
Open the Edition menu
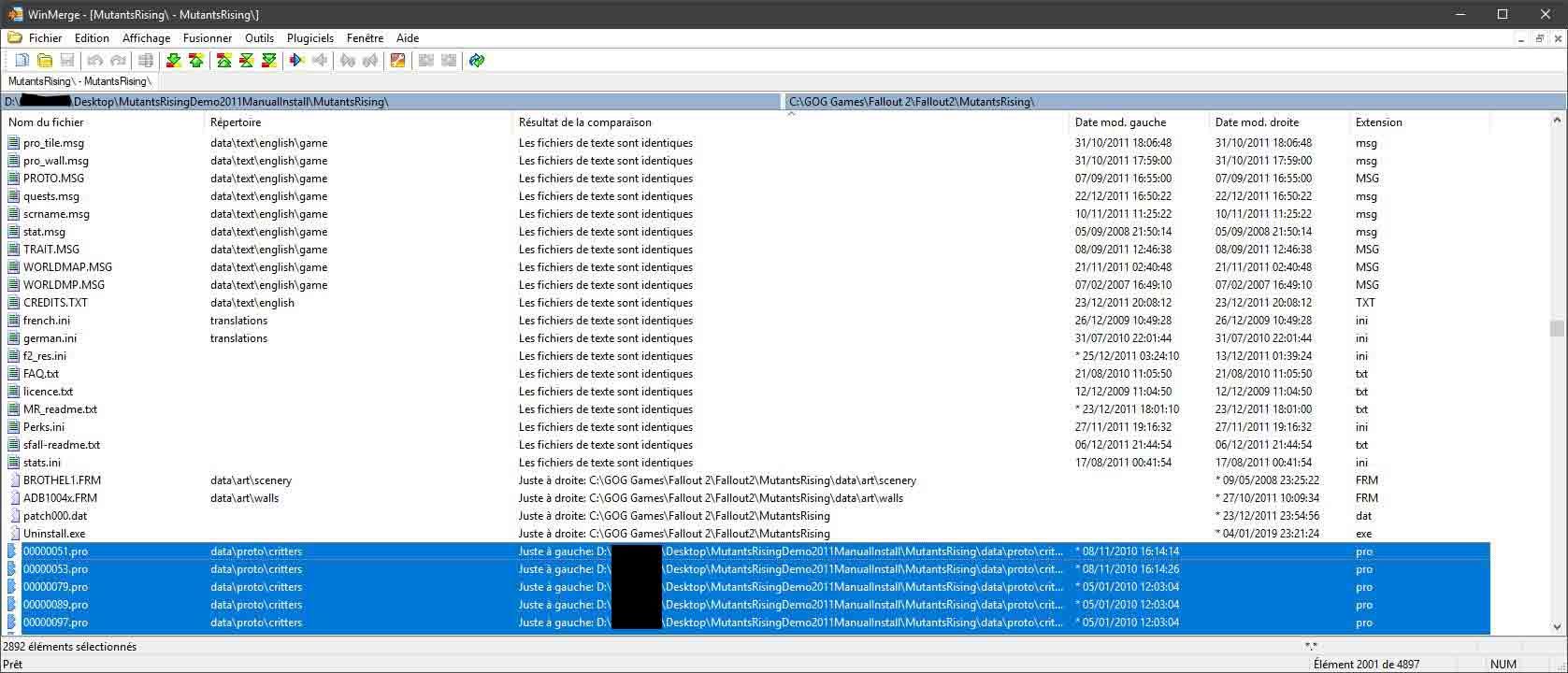pyautogui.click(x=92, y=38)
